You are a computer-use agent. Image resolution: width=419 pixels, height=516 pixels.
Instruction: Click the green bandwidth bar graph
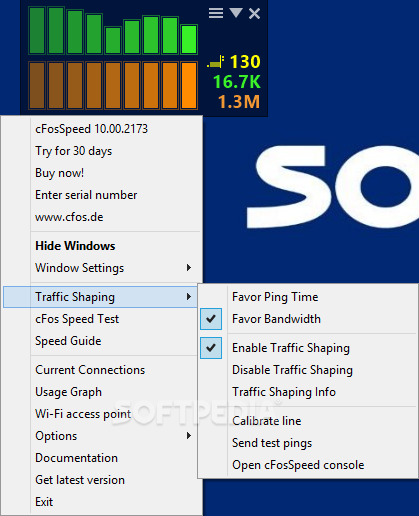113,31
